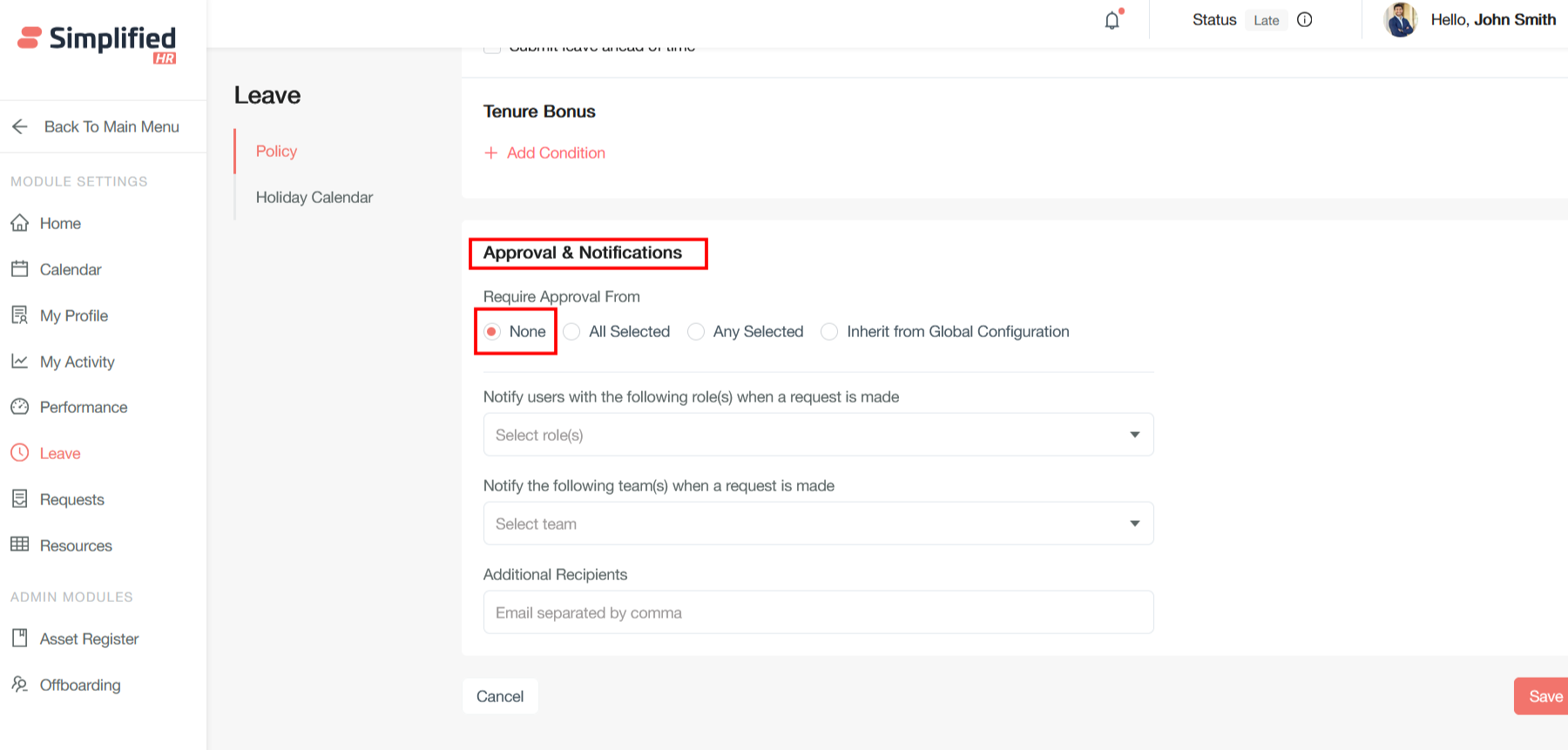Open notifications bell icon
This screenshot has height=750, width=1568.
(1112, 20)
